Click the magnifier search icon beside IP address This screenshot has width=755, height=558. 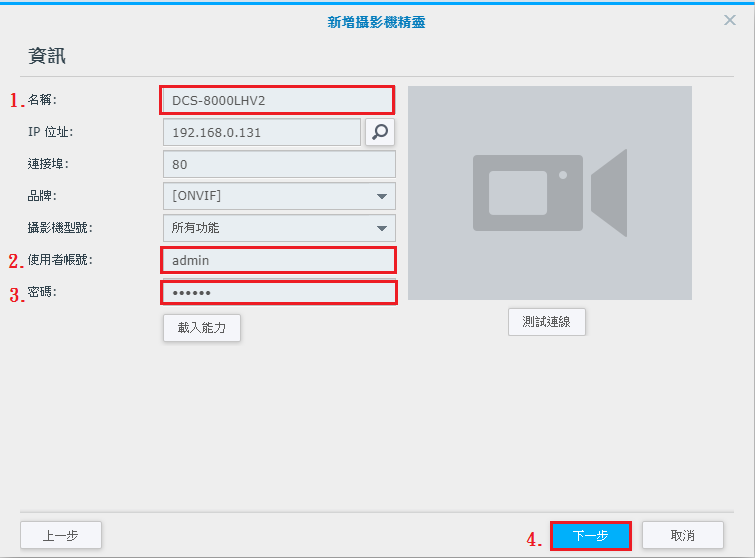(x=380, y=132)
